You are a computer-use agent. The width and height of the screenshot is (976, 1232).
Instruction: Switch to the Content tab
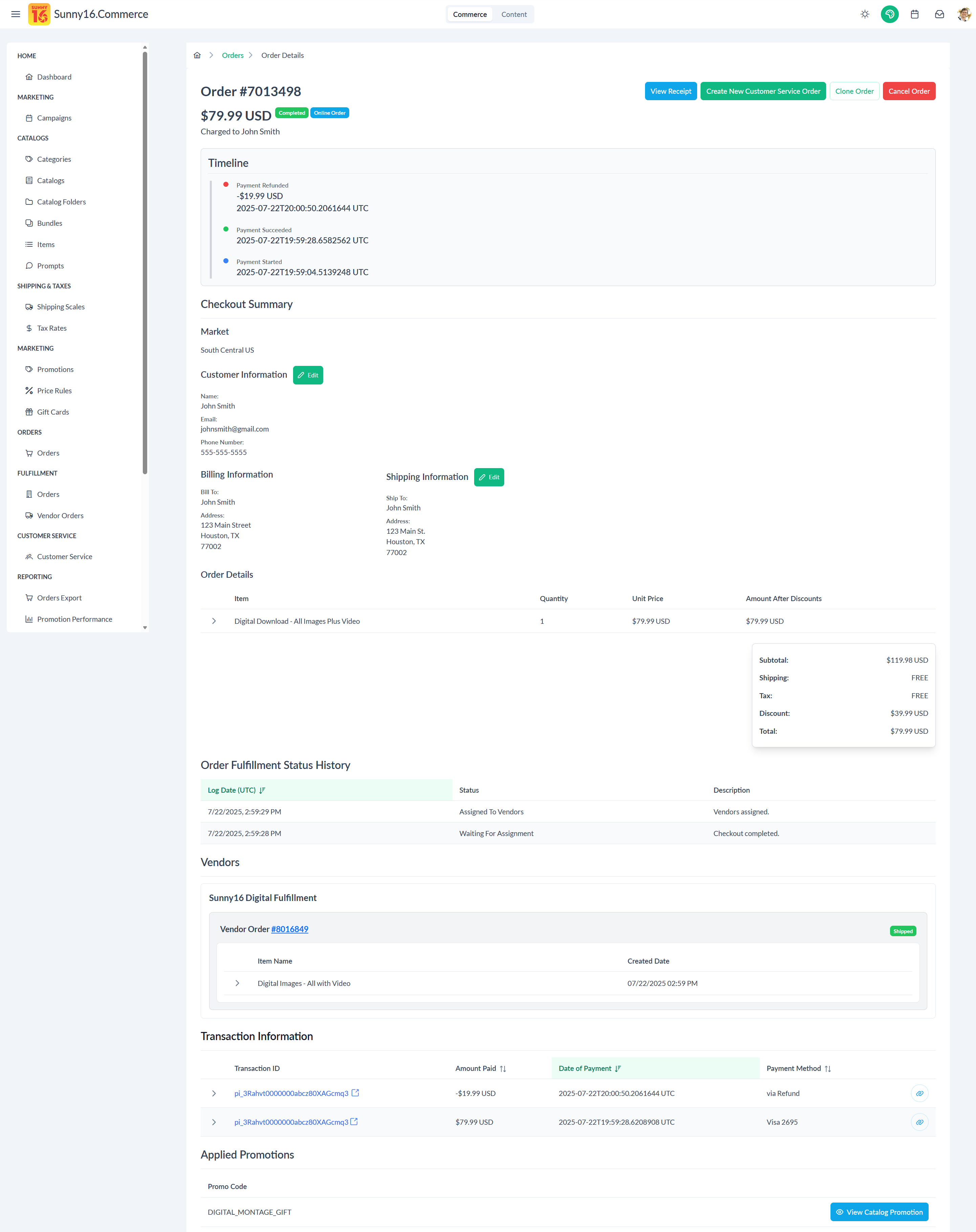[514, 14]
